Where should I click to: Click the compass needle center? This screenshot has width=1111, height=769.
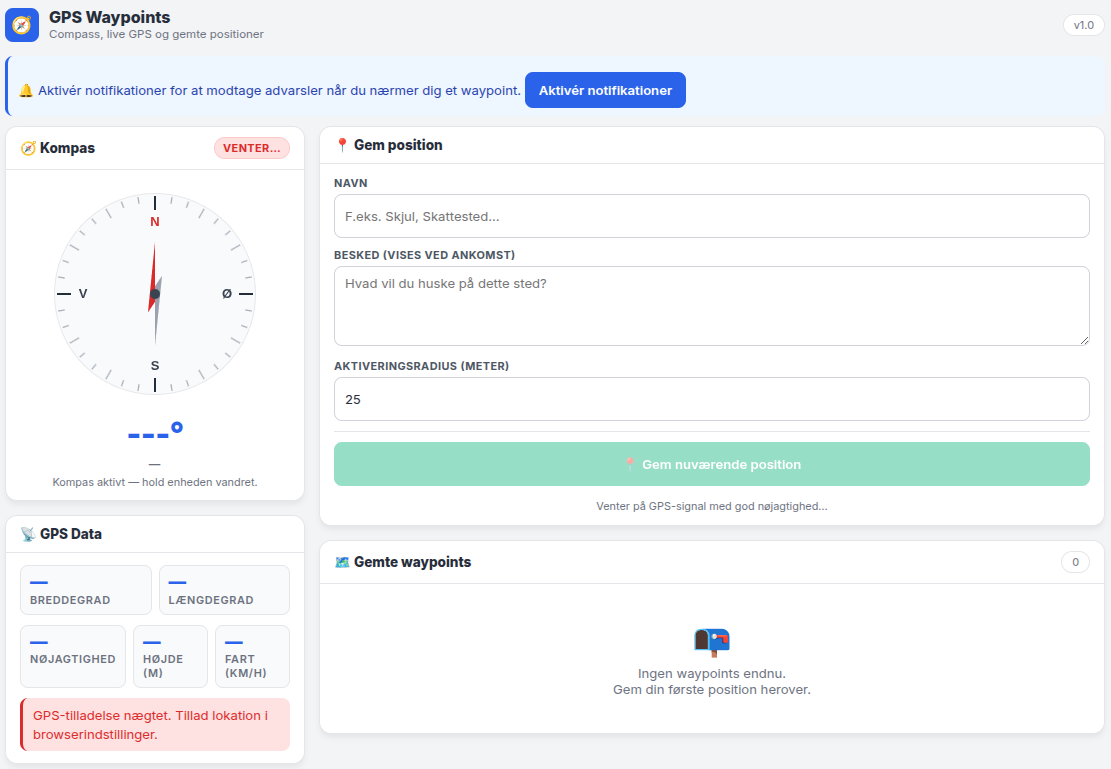[155, 294]
